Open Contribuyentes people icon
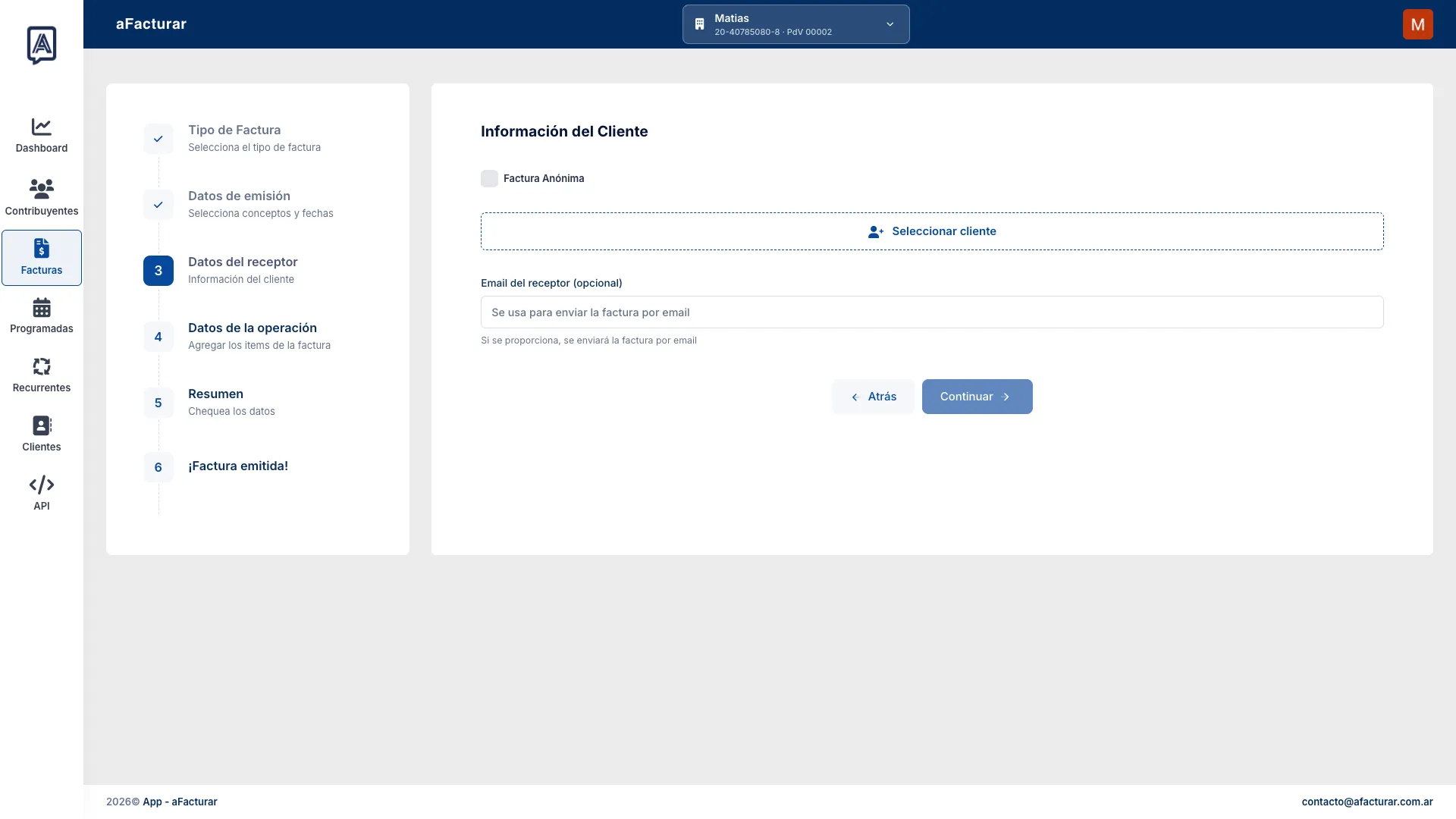Viewport: 1456px width, 819px height. point(42,189)
